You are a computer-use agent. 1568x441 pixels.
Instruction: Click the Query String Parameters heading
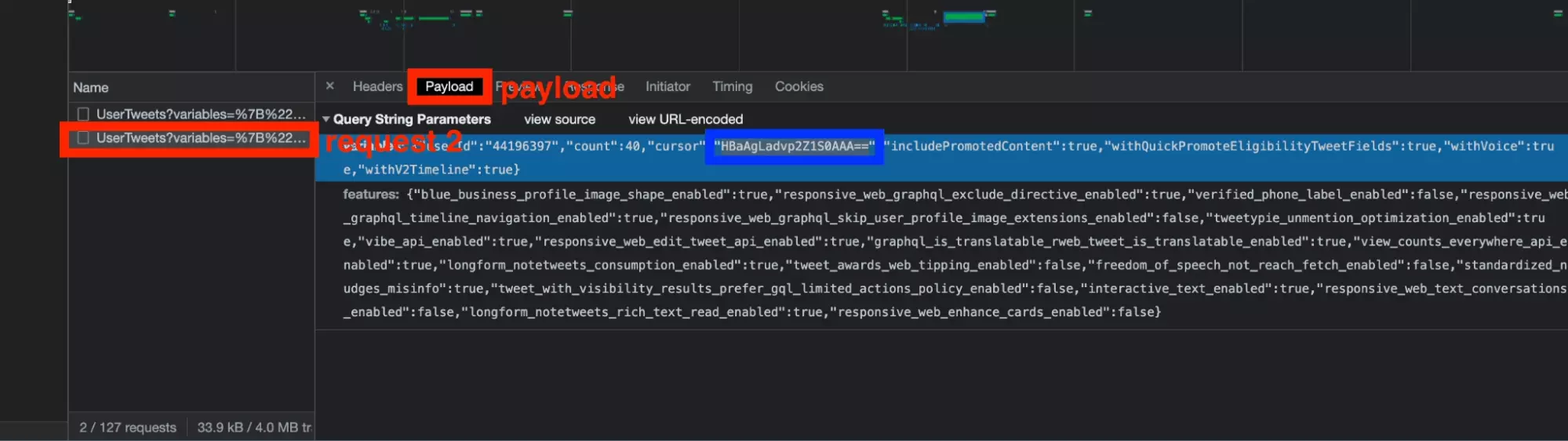click(412, 119)
